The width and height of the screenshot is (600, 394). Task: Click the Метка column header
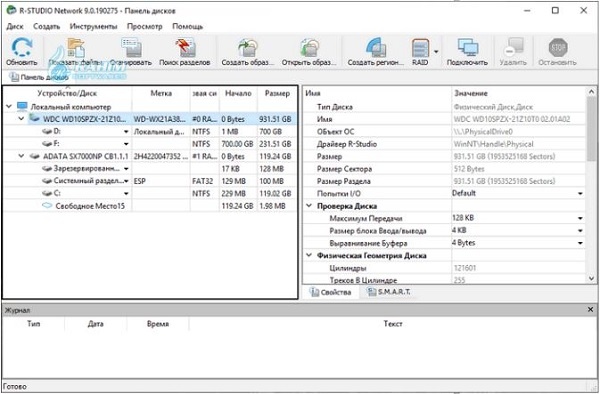coord(161,93)
